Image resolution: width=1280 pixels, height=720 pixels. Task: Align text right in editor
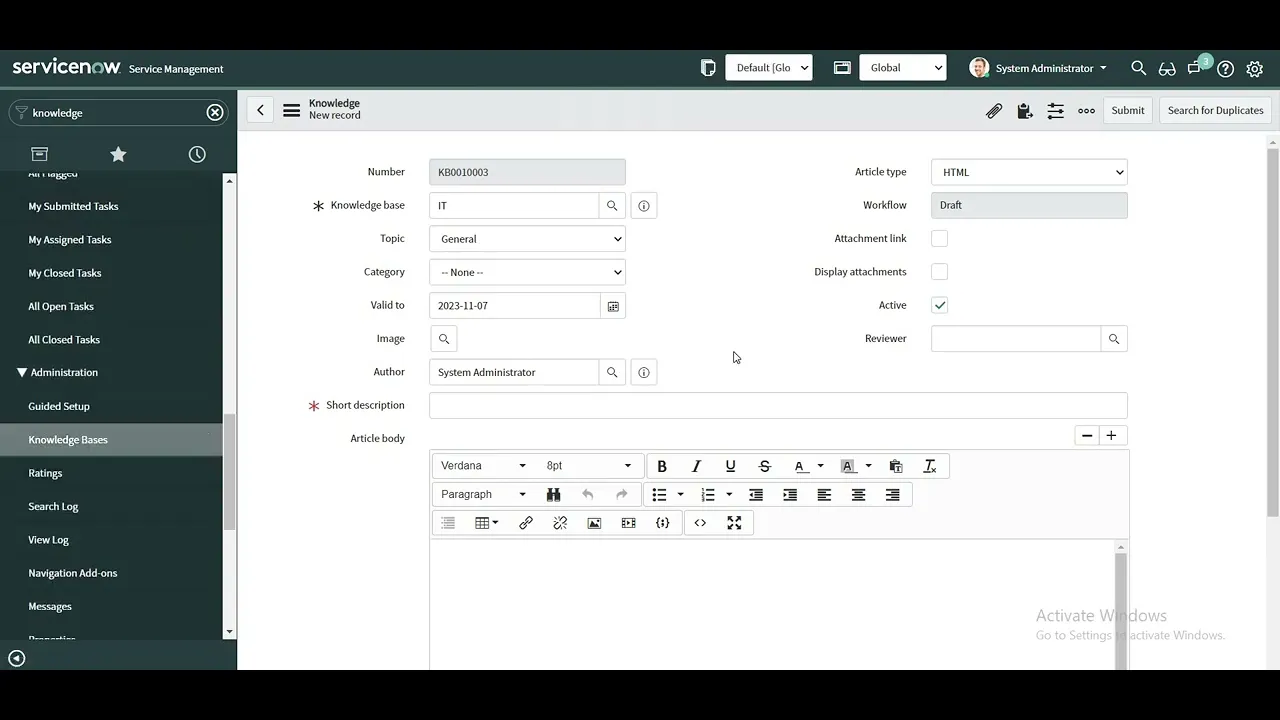click(x=893, y=495)
